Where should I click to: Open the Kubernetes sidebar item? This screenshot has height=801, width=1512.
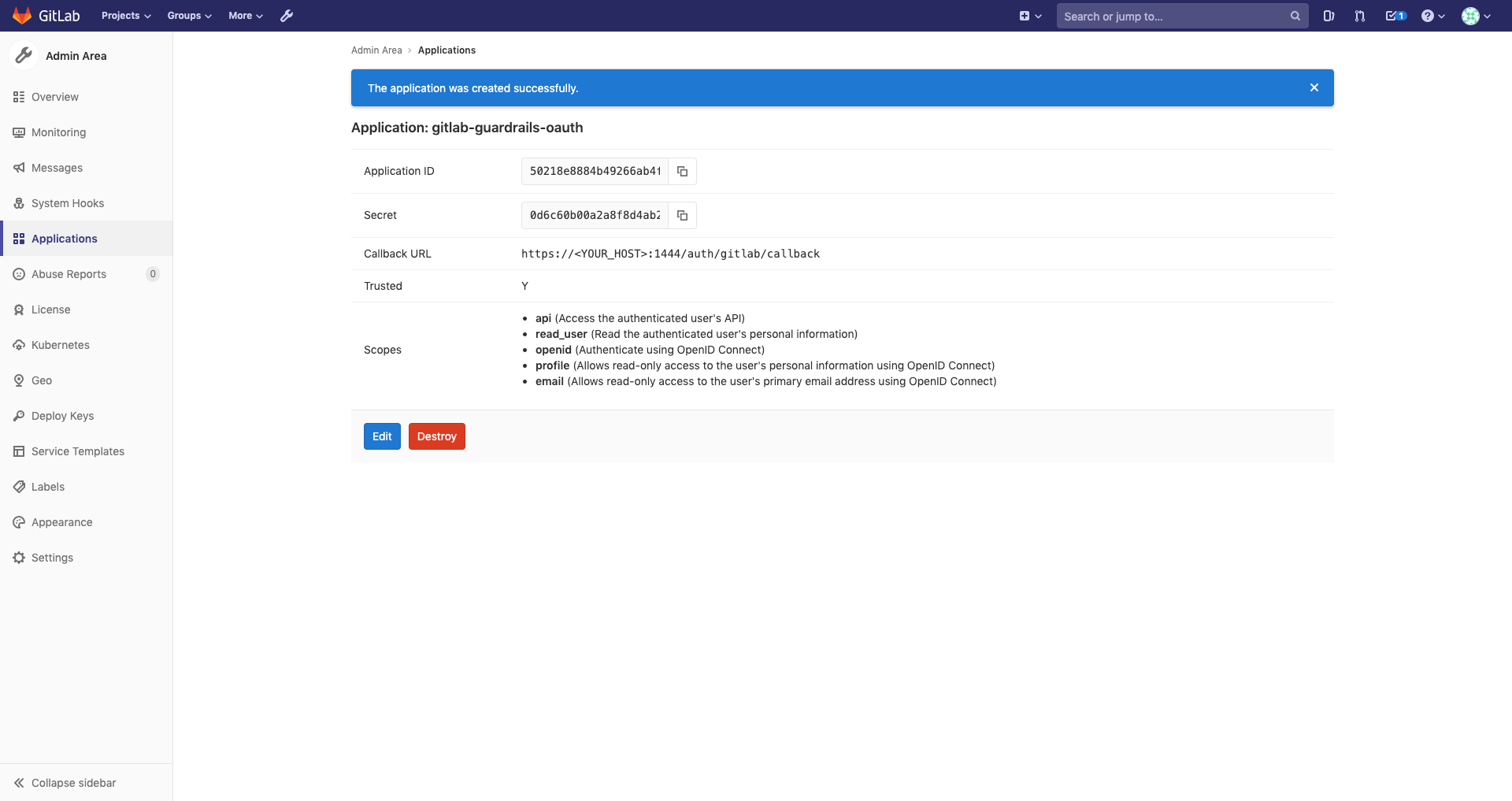coord(87,345)
